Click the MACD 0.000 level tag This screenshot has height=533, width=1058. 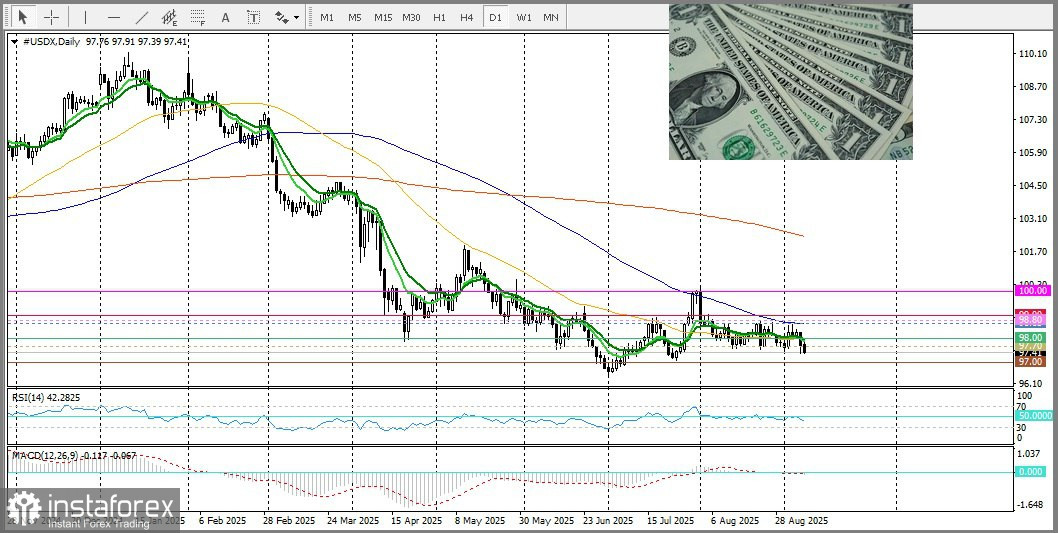1031,472
